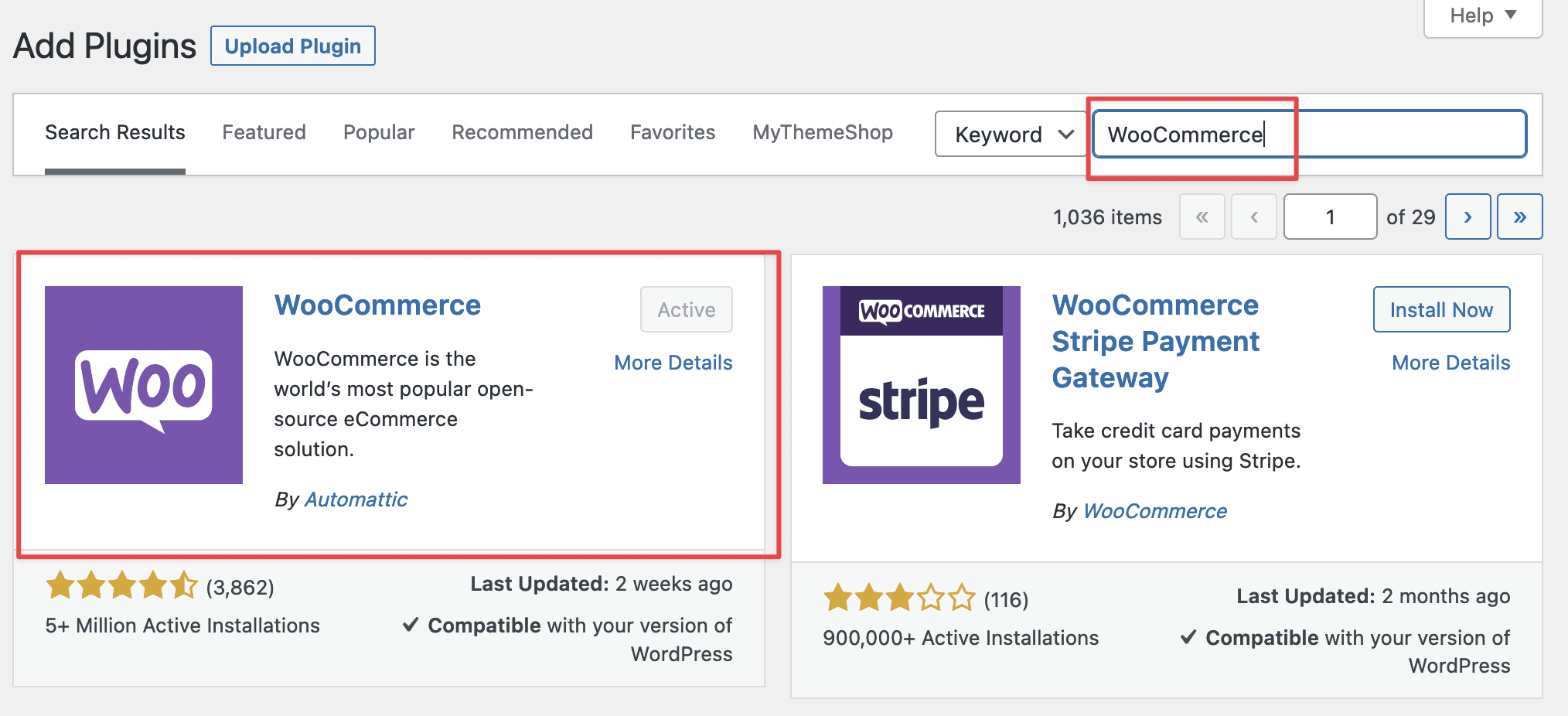This screenshot has width=1568, height=716.
Task: Click the first page double-arrow button
Action: point(1202,217)
